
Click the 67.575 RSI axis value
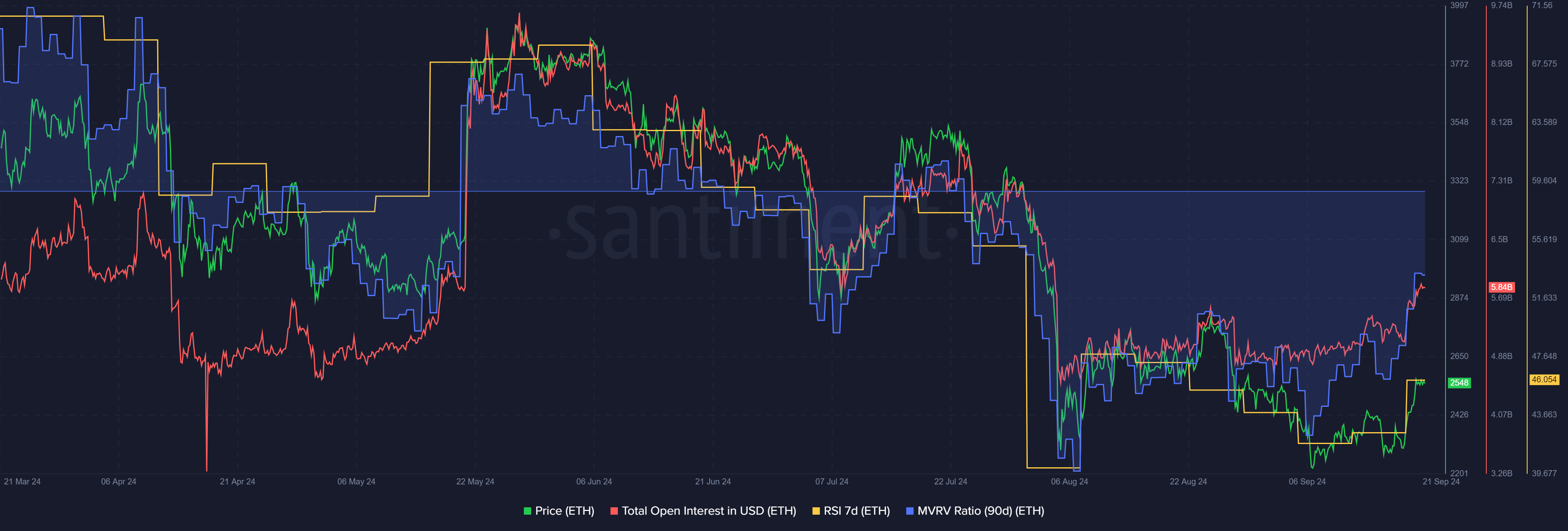coord(1544,63)
